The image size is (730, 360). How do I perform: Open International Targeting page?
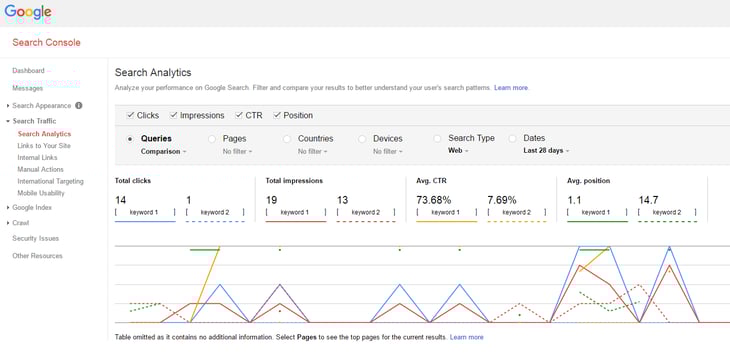coord(50,181)
